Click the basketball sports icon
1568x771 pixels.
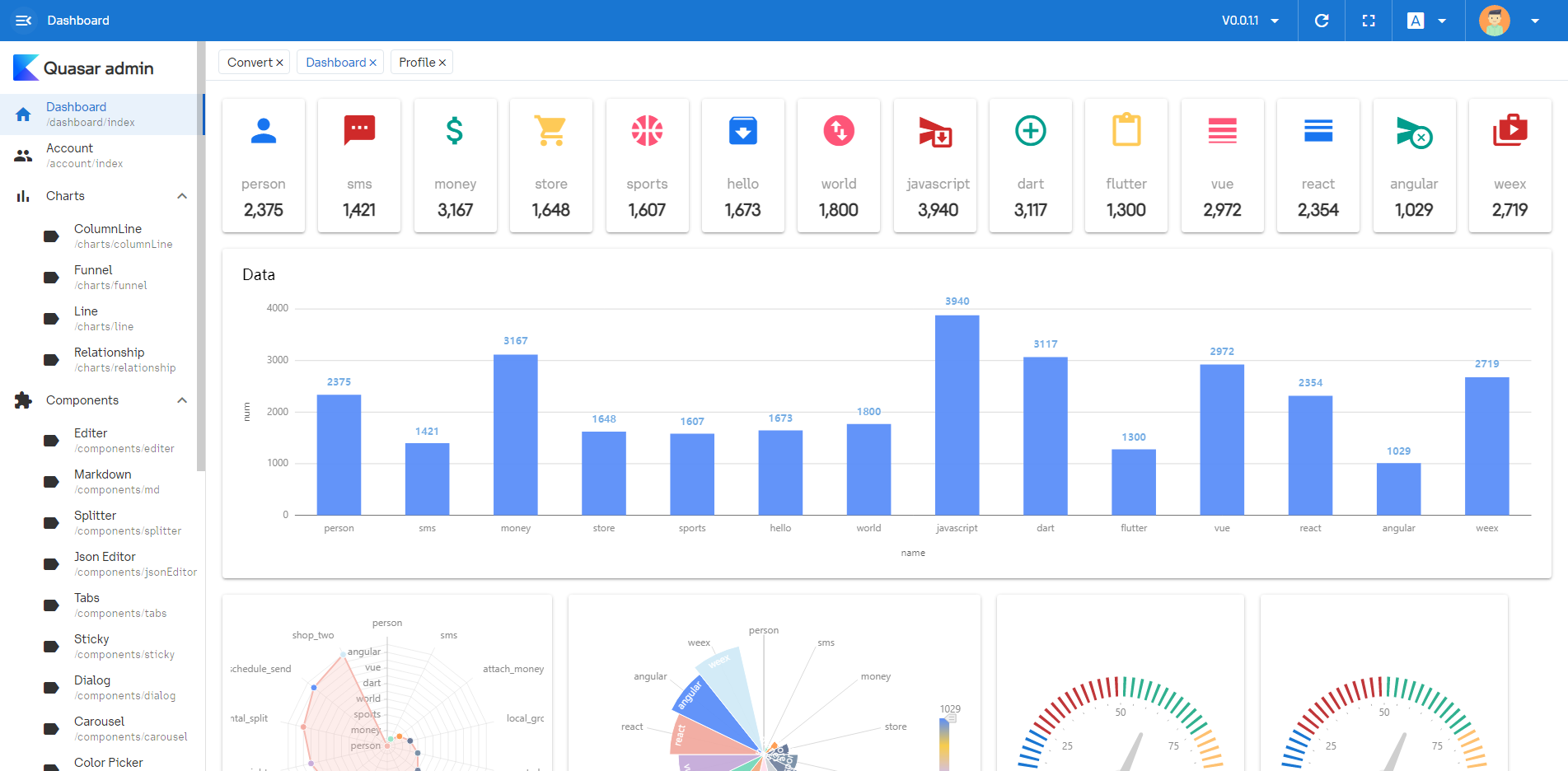[x=647, y=130]
